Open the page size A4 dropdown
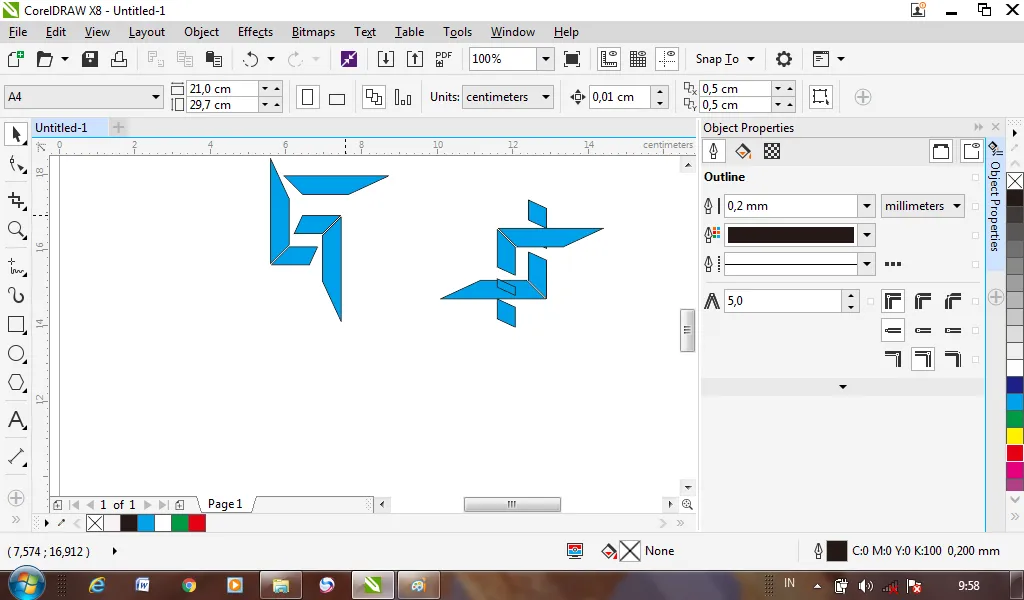Viewport: 1024px width, 600px height. [x=155, y=97]
